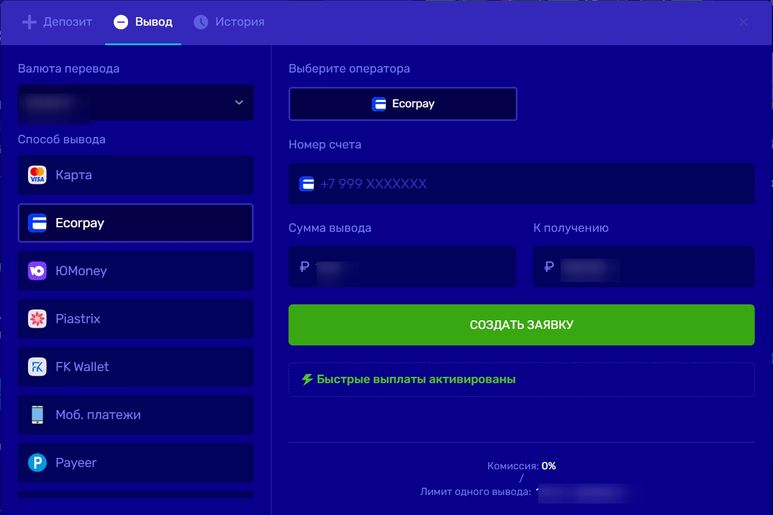Close the withdrawal dialog with the X

tap(743, 22)
